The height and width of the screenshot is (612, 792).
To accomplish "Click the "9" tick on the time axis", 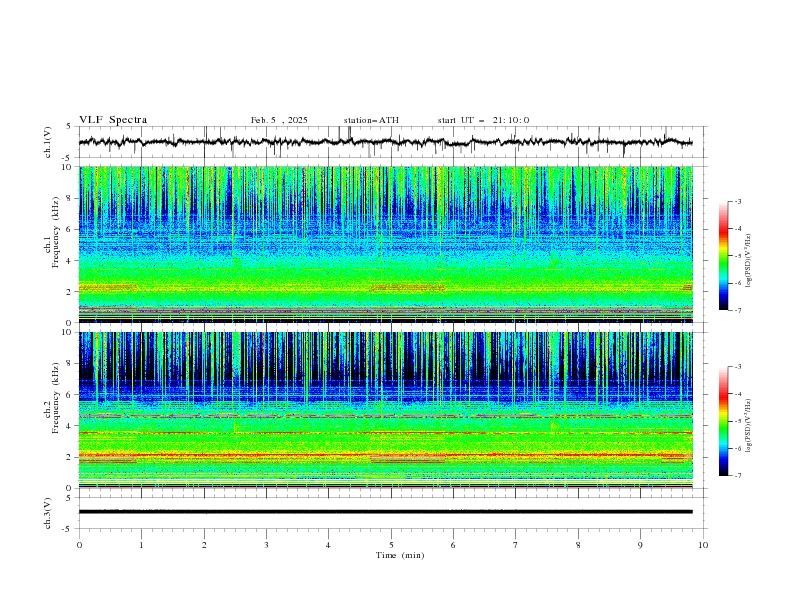I will point(640,545).
